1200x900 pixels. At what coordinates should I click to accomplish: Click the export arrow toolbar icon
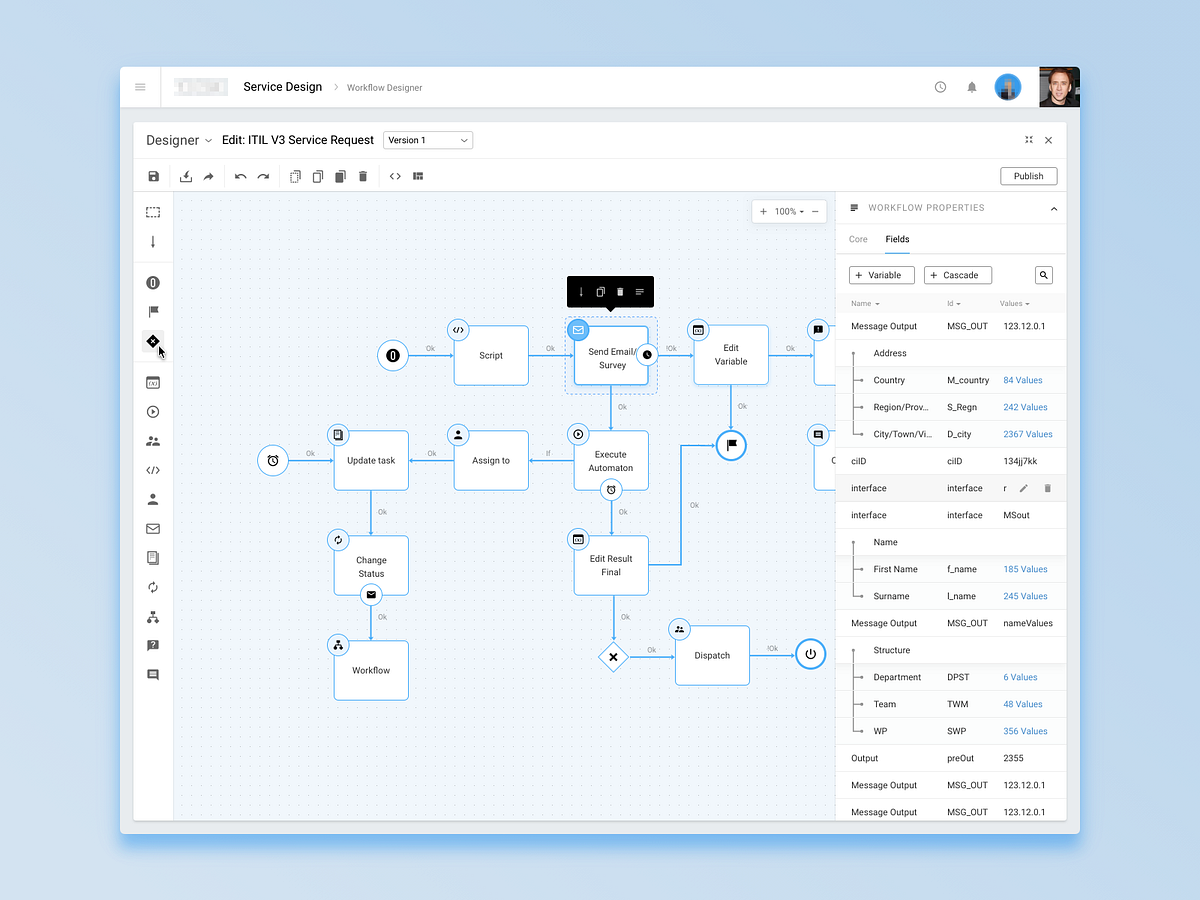pyautogui.click(x=209, y=176)
